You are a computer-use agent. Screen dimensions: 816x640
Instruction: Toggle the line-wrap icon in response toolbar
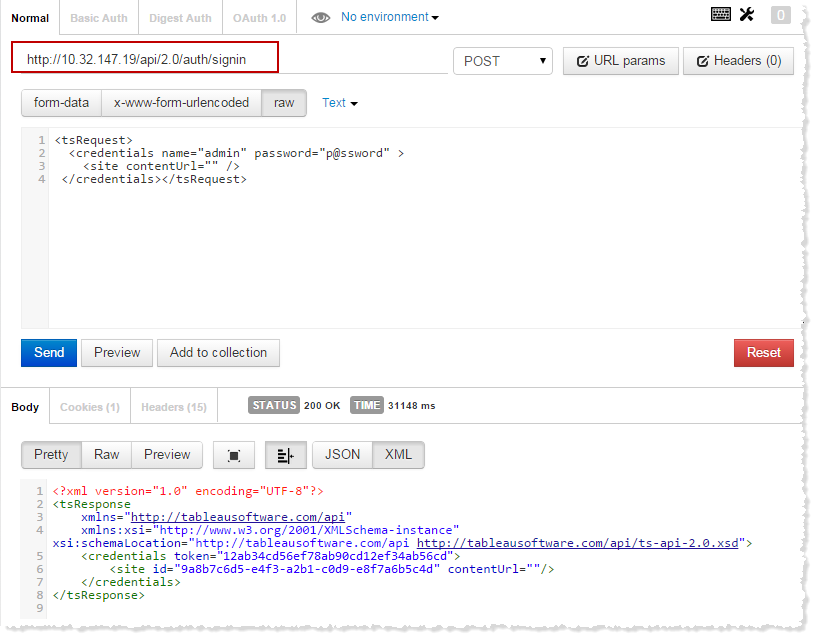(286, 455)
